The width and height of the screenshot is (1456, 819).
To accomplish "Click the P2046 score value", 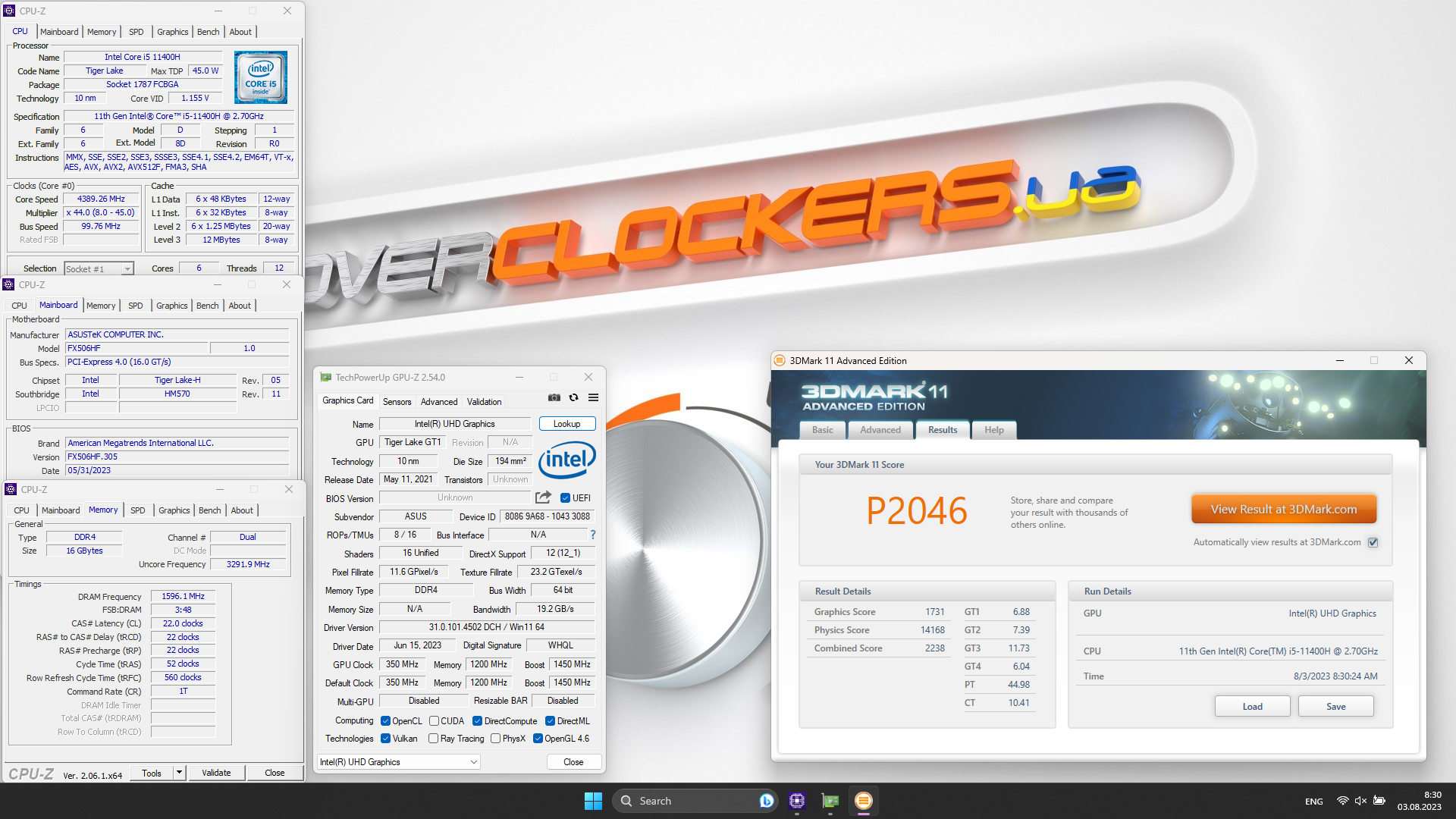I will pos(916,511).
